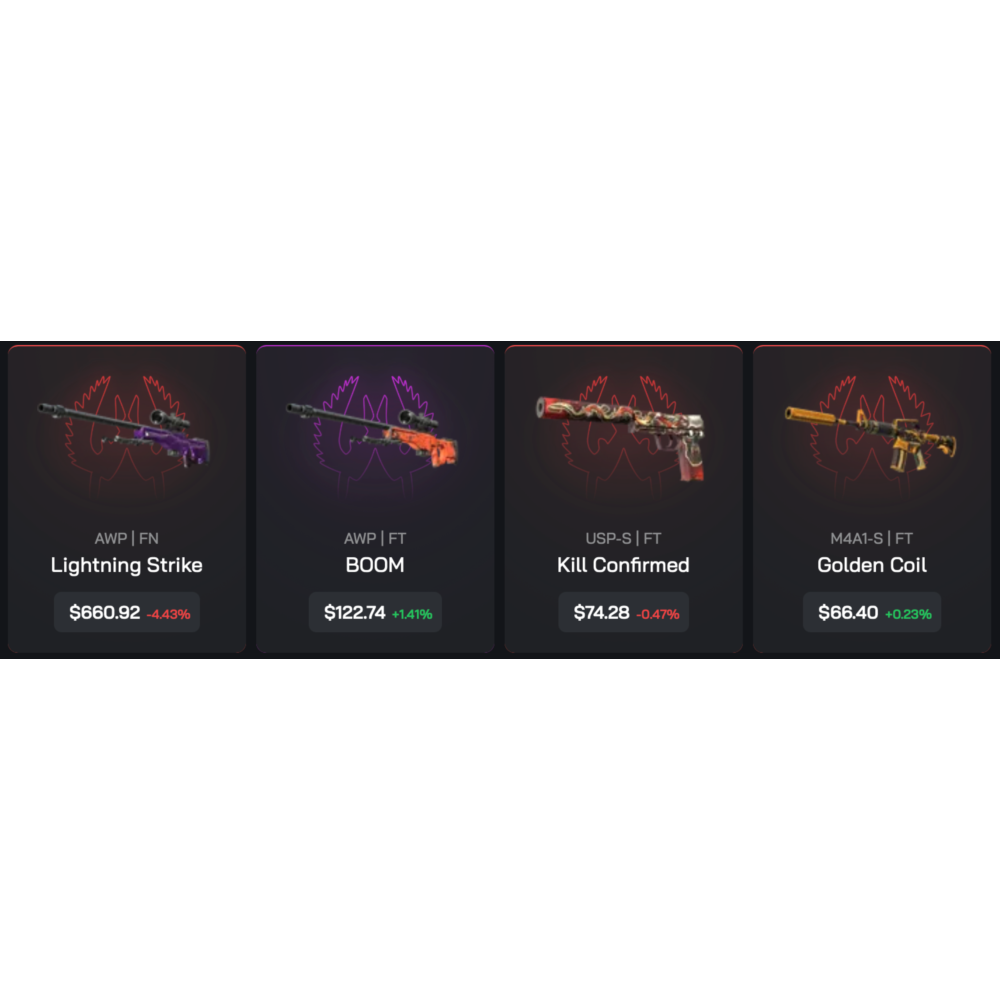Click the +1.41% price change indicator
Viewport: 1000px width, 1000px height.
[x=412, y=614]
